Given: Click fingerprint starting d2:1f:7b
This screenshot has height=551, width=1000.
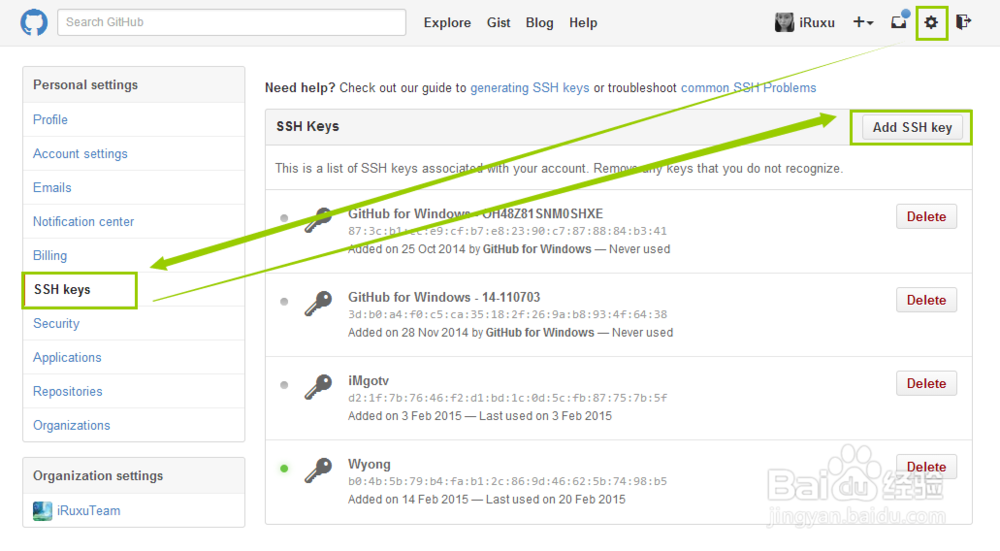Looking at the screenshot, I should (x=508, y=398).
